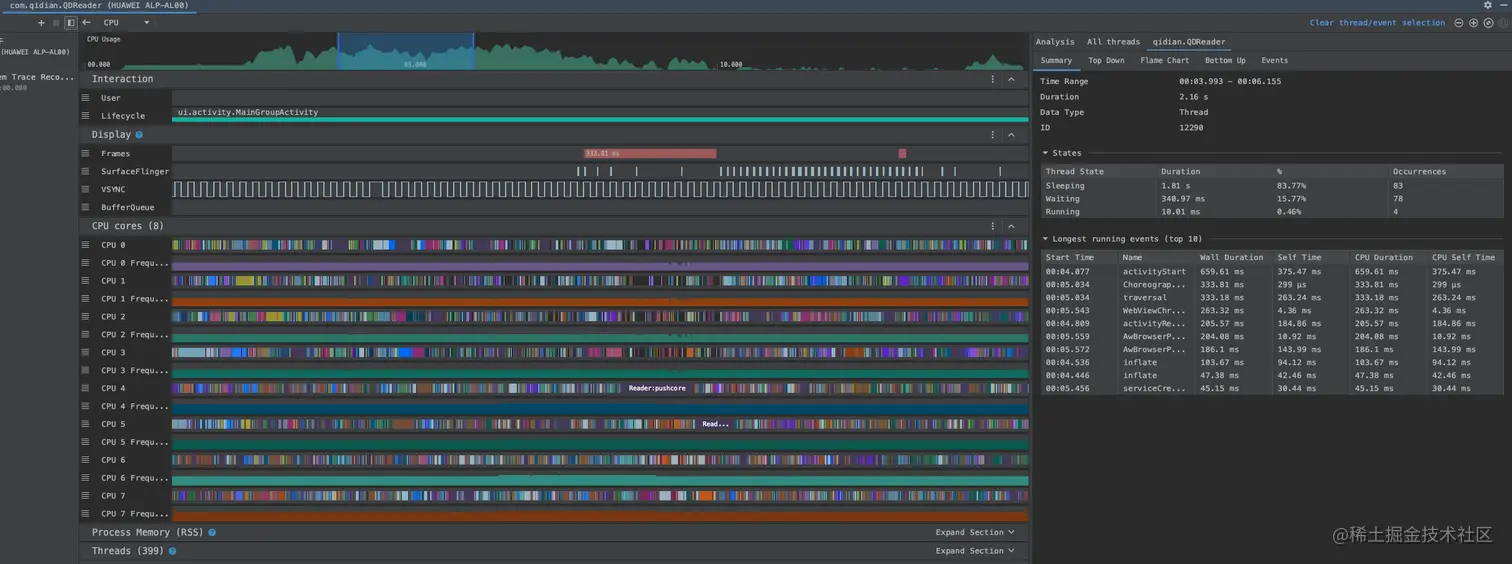Click the Display section help icon

(139, 134)
